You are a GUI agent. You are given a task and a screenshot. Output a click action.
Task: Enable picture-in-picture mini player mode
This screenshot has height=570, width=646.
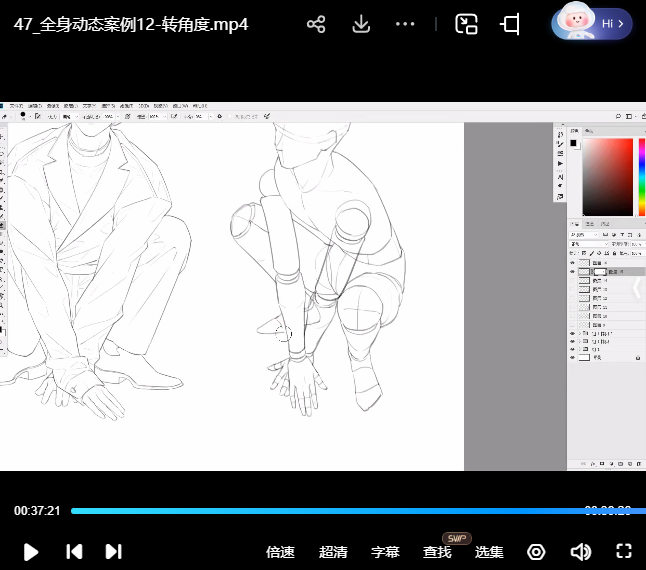click(x=466, y=25)
